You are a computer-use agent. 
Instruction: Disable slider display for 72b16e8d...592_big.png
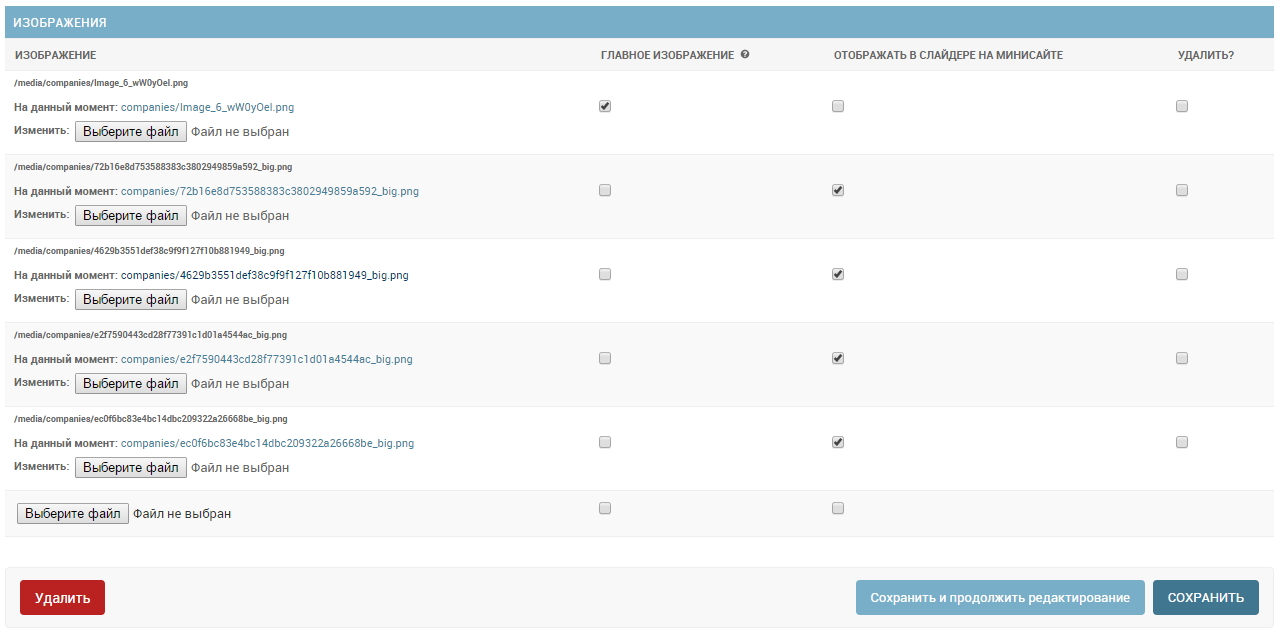tap(838, 190)
